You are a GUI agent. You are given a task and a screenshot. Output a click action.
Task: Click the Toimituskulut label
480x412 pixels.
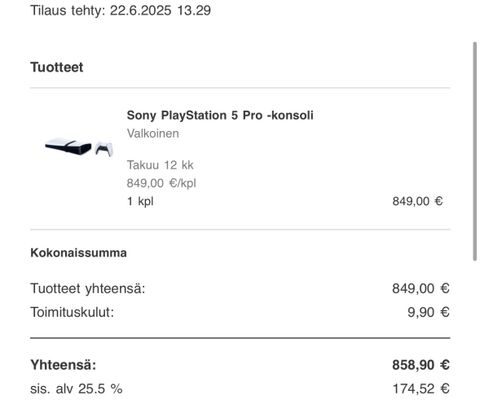[x=72, y=312]
